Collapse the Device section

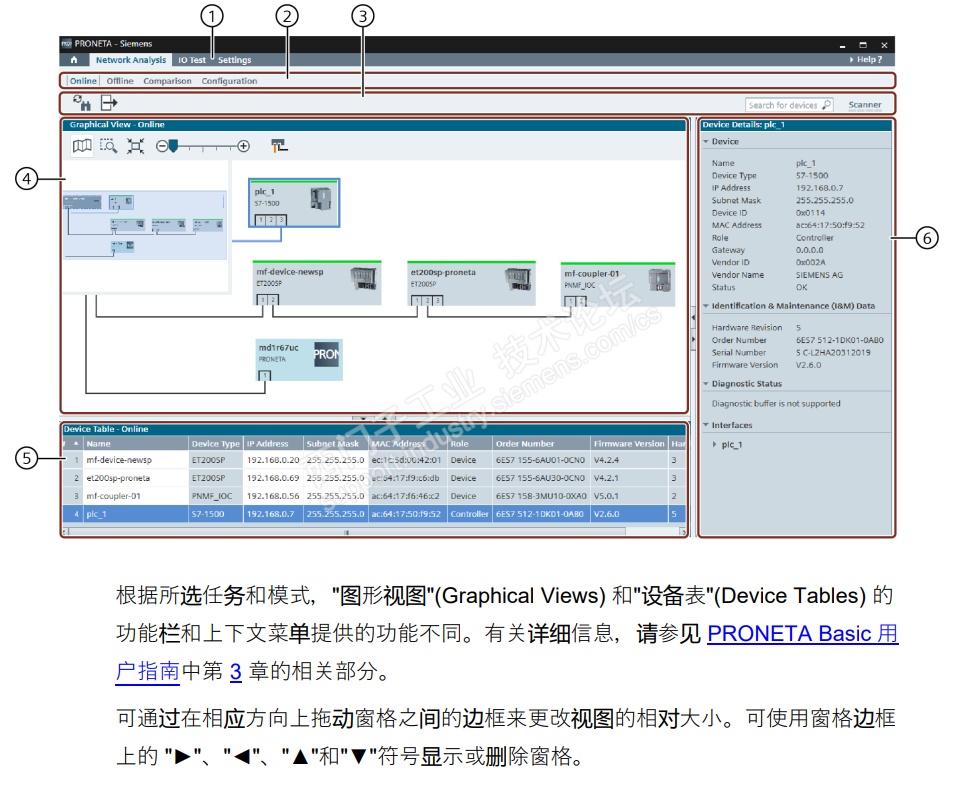coord(706,141)
